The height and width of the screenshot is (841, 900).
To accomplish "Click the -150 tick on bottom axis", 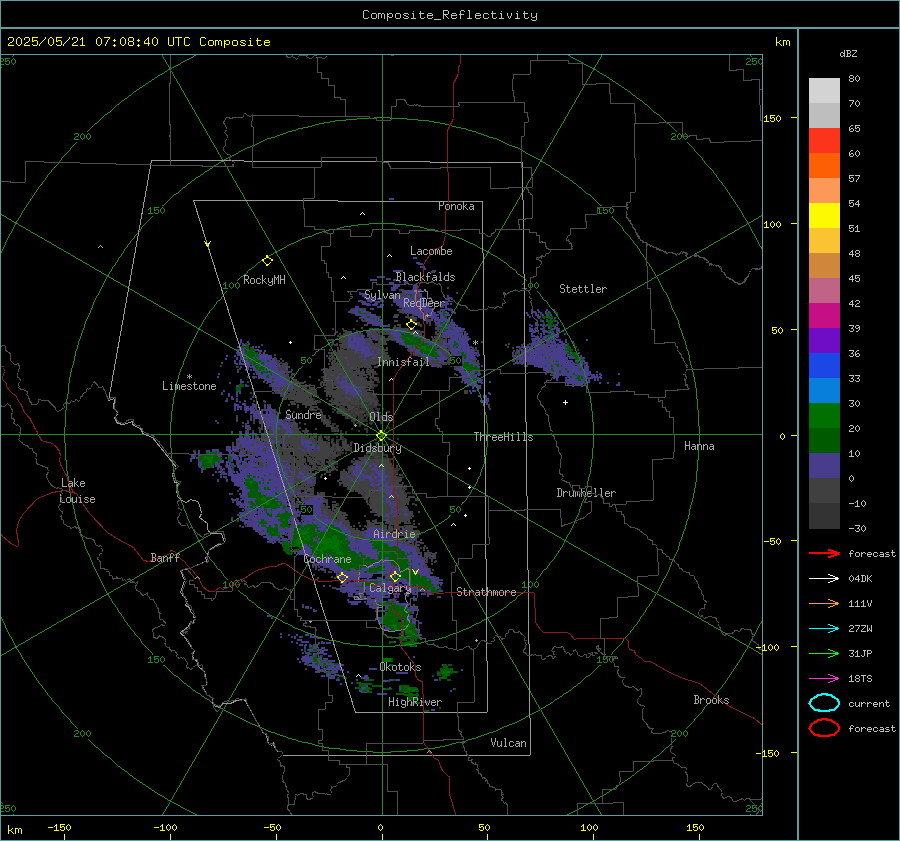I will click(59, 827).
